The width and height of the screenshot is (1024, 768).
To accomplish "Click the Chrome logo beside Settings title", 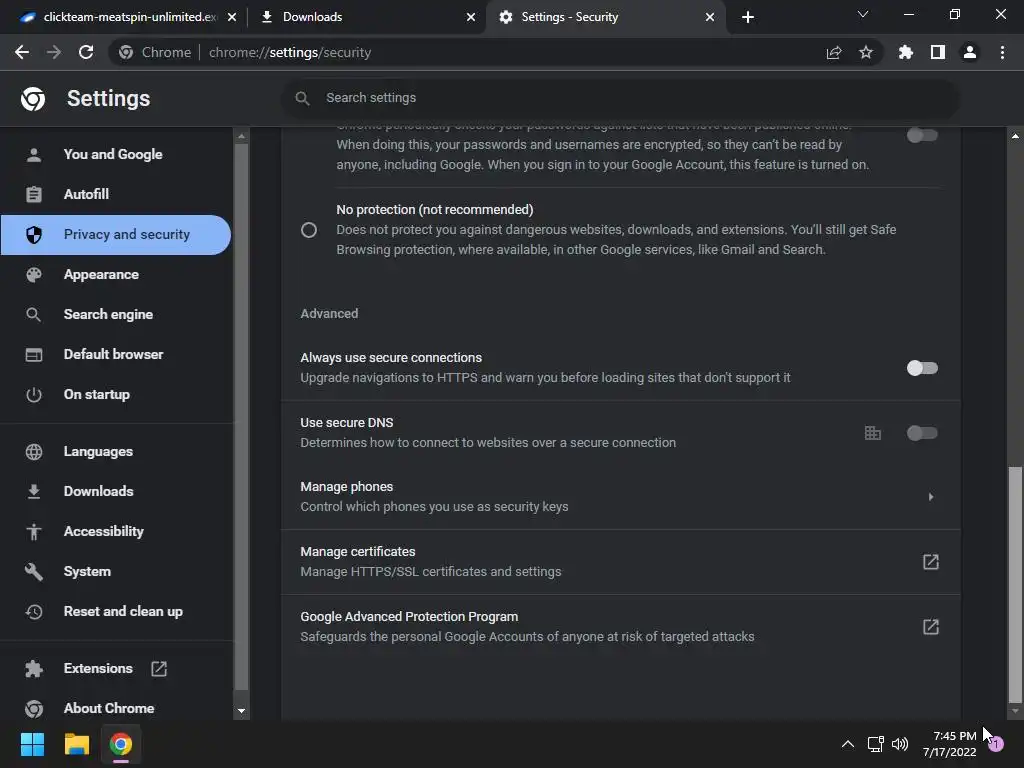I will [x=33, y=99].
